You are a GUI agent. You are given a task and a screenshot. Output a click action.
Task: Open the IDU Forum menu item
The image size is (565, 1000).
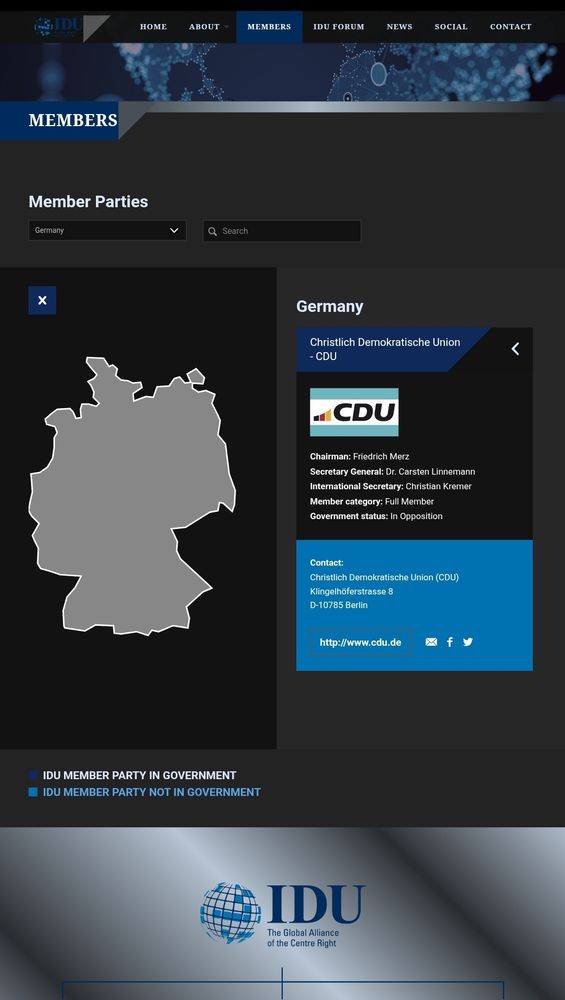(x=339, y=27)
